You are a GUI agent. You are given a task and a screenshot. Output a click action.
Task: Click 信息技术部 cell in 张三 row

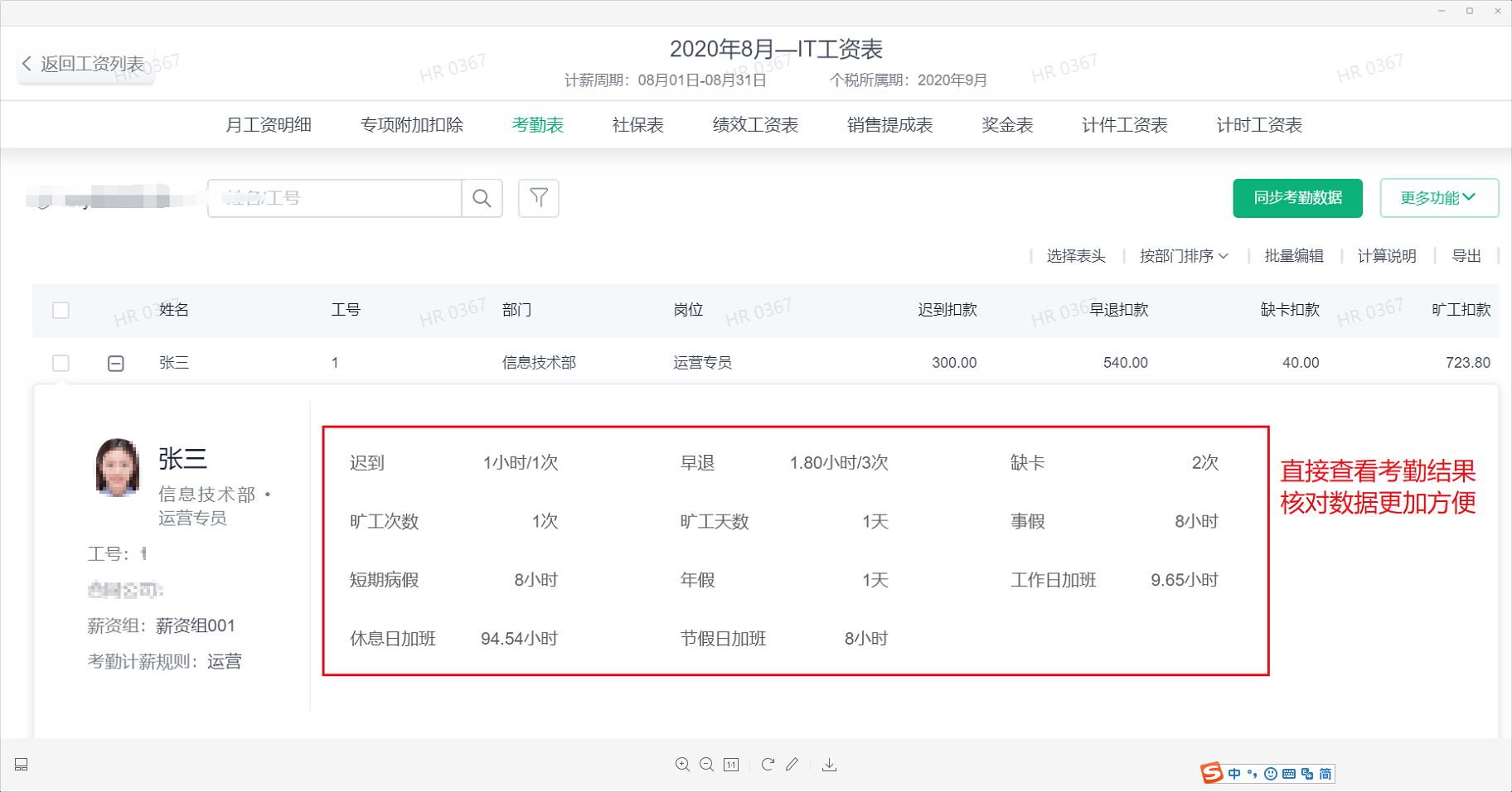tap(539, 363)
